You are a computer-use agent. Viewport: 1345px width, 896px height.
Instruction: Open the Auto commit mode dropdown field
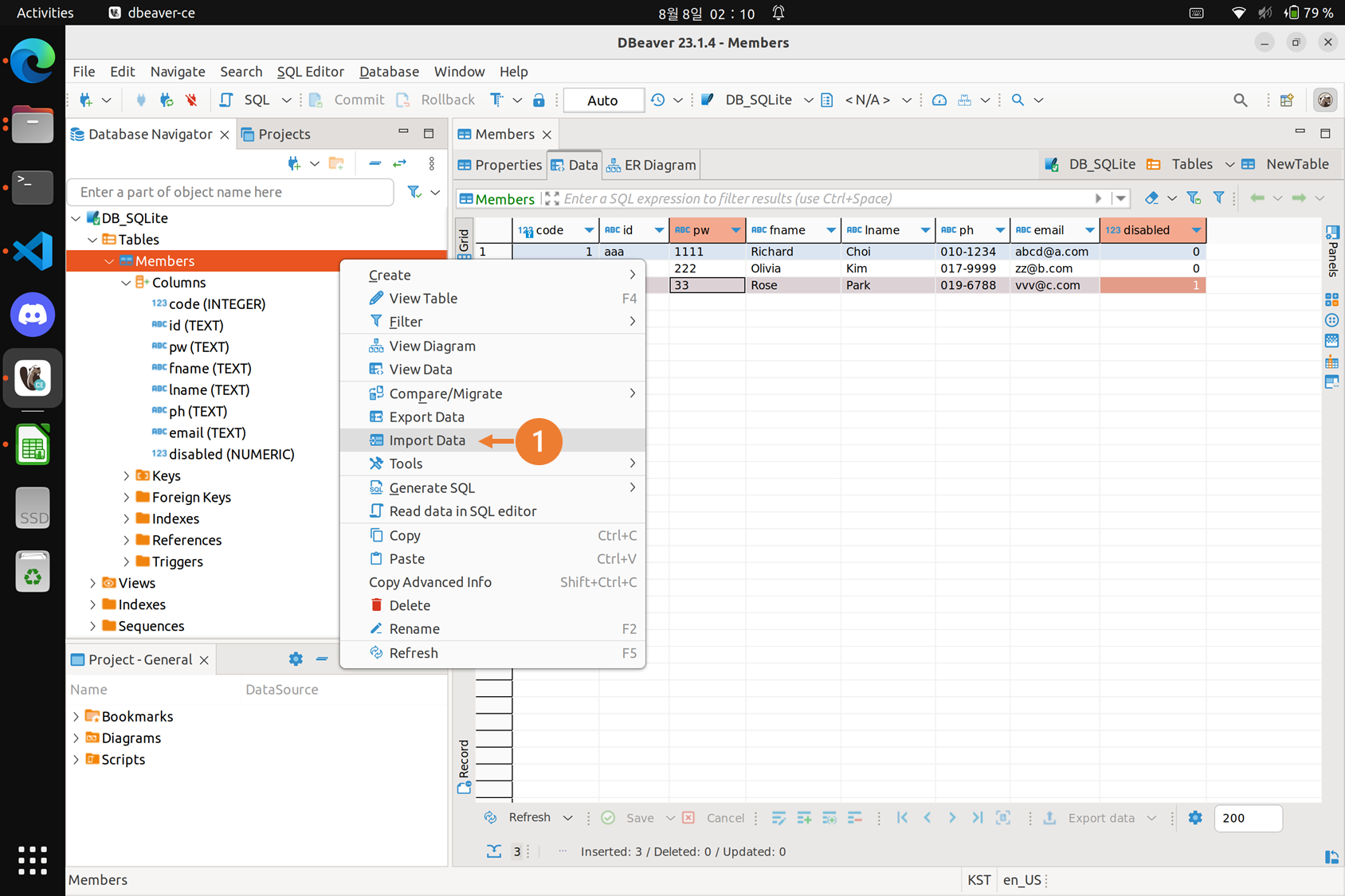(603, 100)
